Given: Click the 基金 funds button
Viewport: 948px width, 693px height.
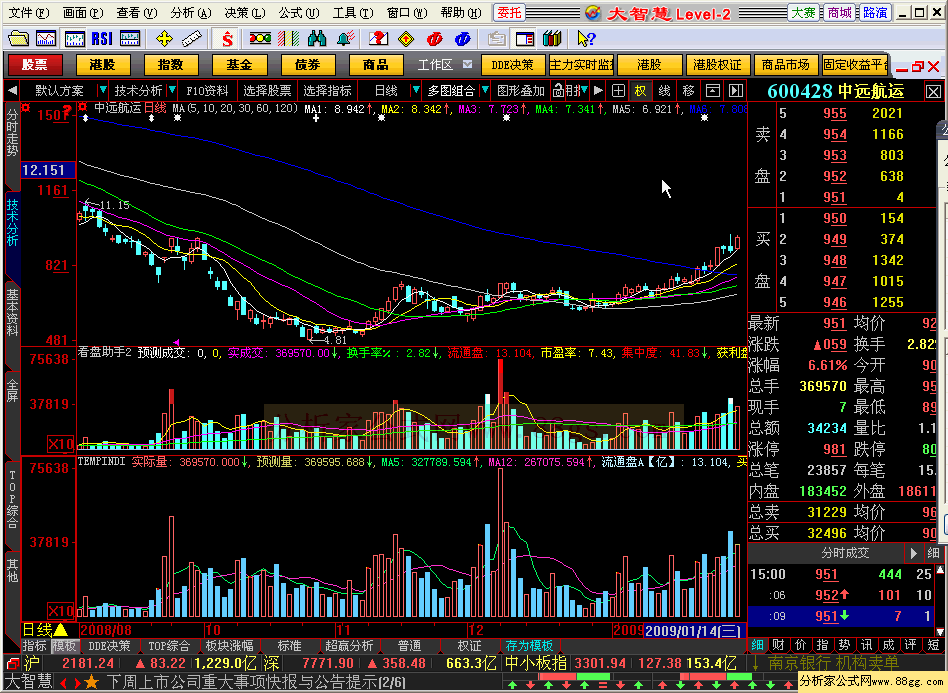Looking at the screenshot, I should [x=239, y=65].
